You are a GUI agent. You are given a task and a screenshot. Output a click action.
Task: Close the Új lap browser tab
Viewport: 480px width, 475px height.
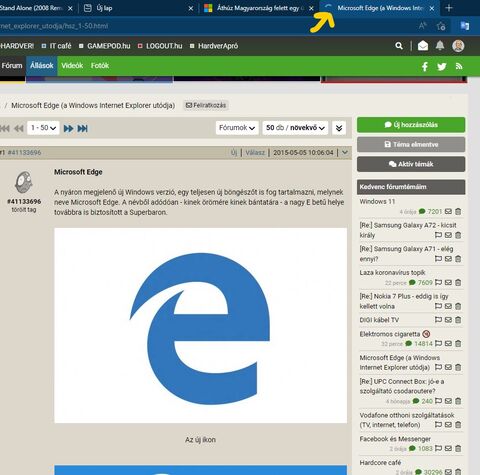pos(191,8)
